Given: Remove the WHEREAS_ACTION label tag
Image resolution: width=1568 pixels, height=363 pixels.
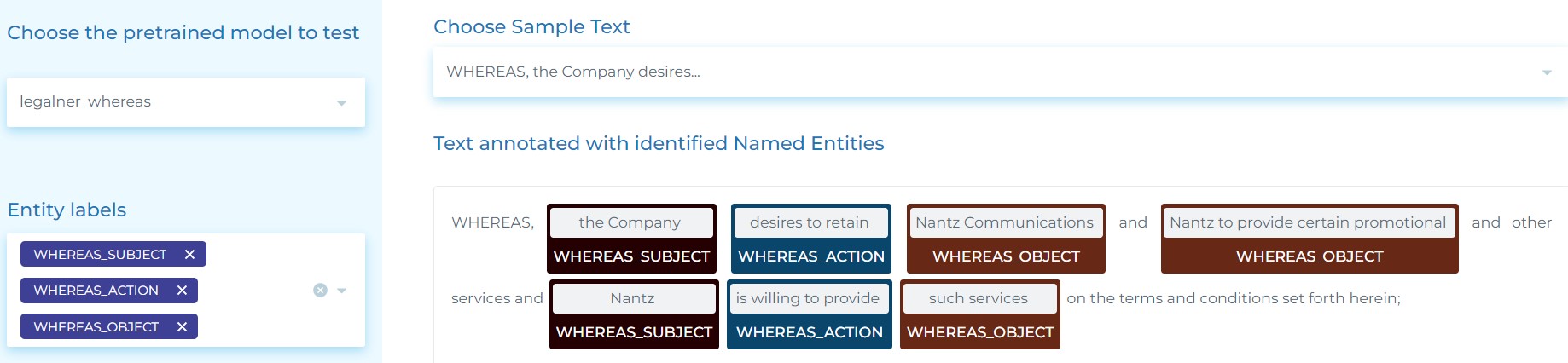Looking at the screenshot, I should (182, 291).
